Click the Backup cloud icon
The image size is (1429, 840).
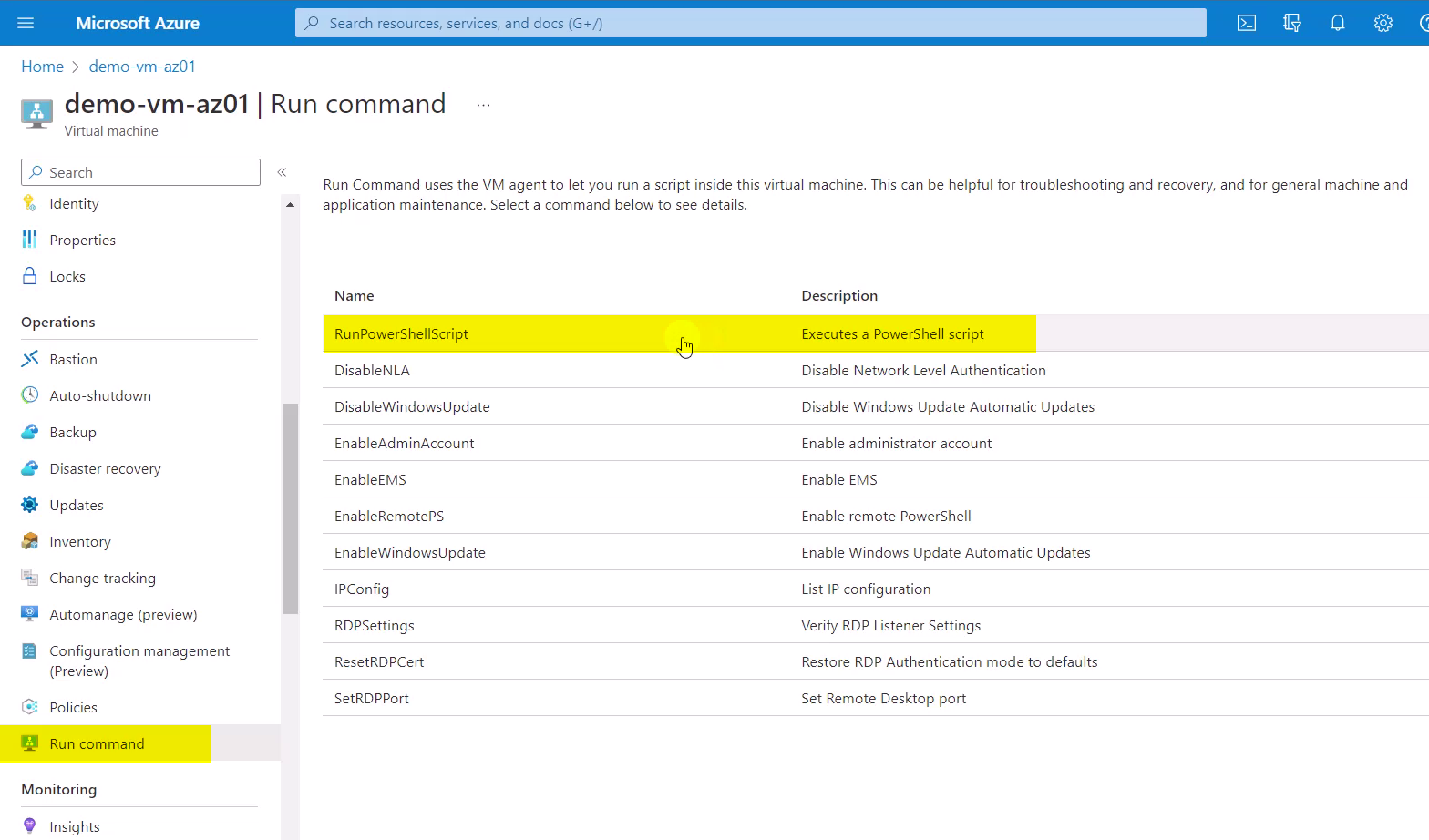point(30,432)
